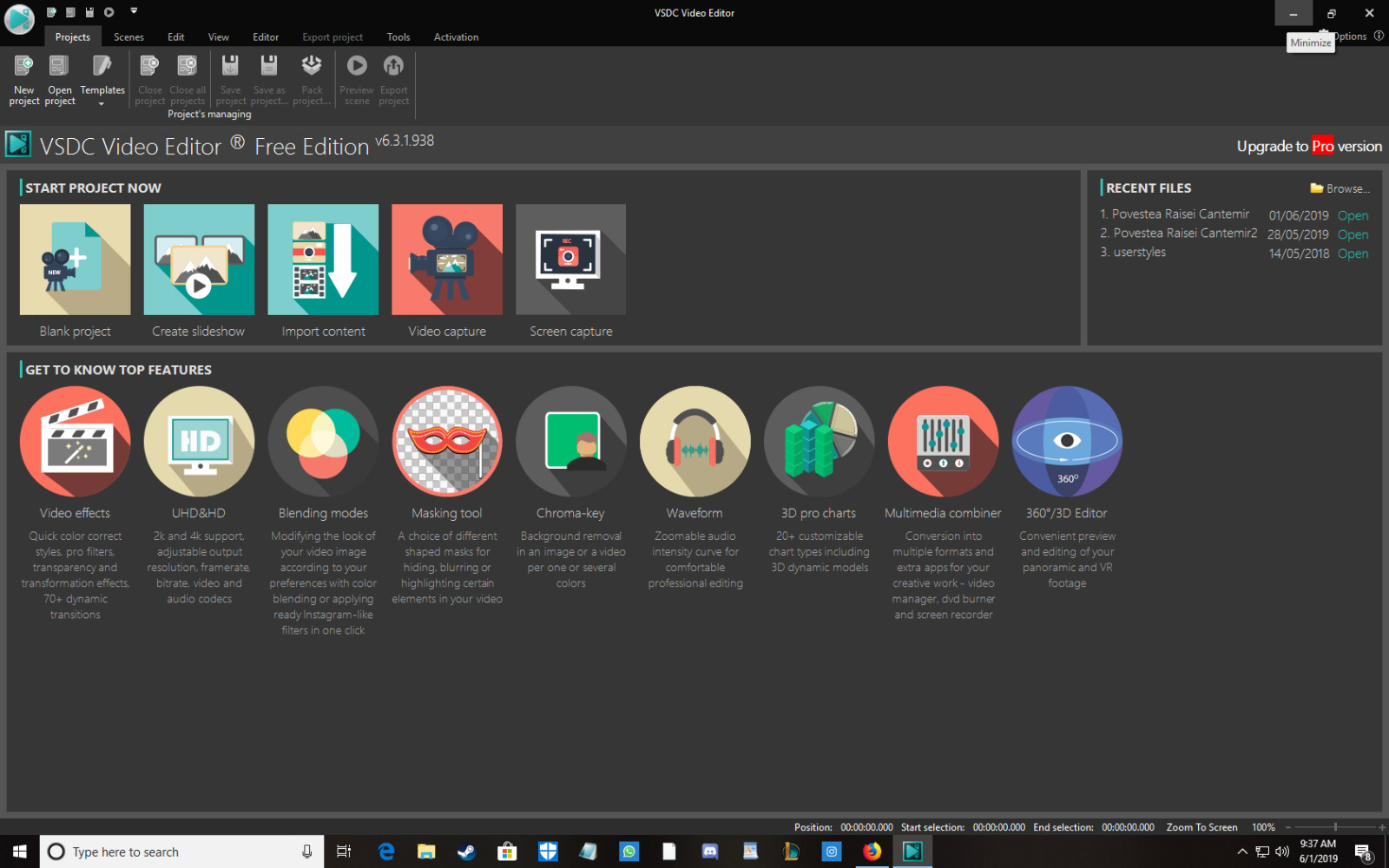Open recent file Povestea Raisei Cantemir2

[x=1353, y=234]
